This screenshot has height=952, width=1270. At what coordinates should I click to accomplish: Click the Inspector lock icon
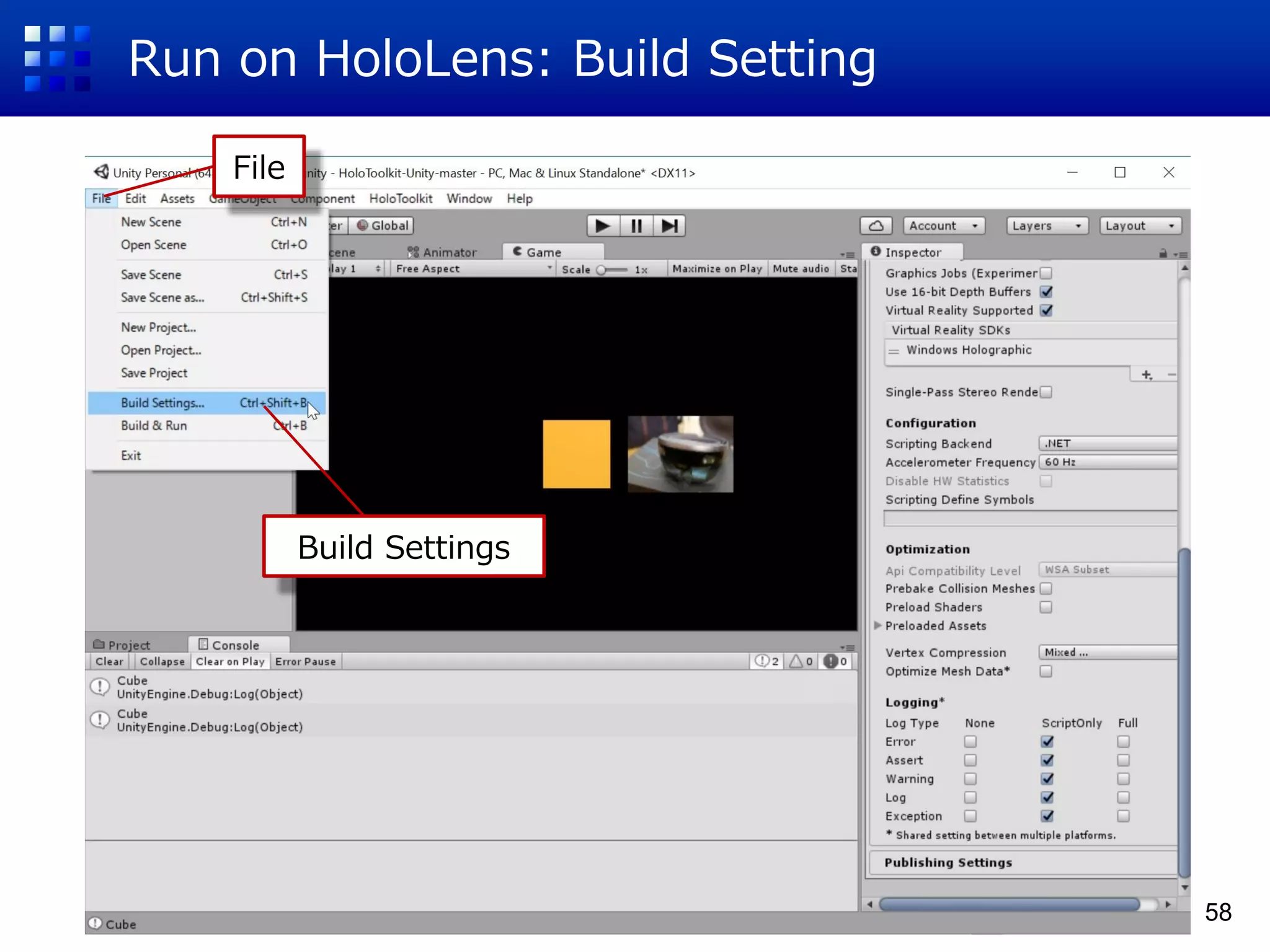(x=1163, y=253)
